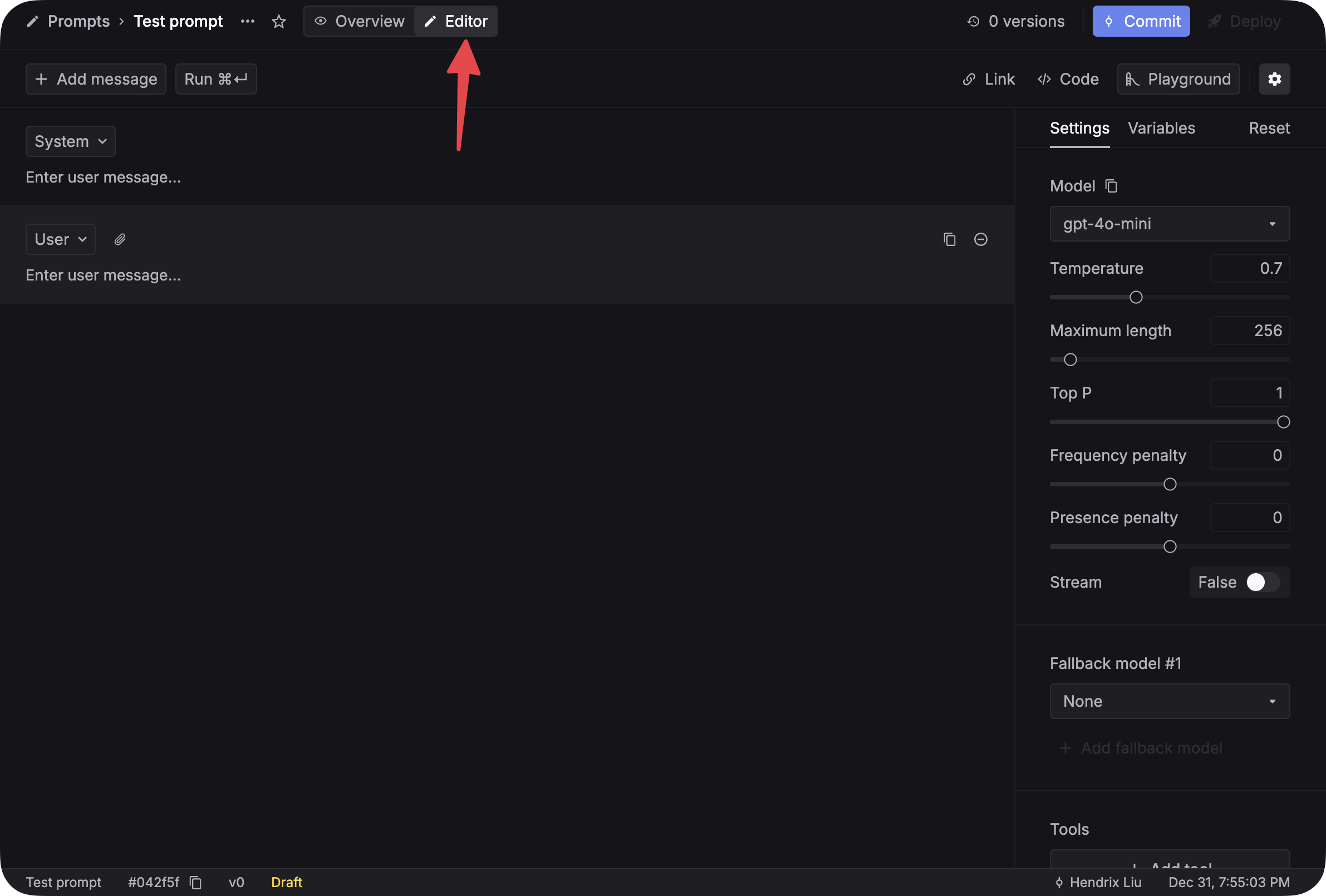This screenshot has height=896, width=1326.
Task: Adjust the Frequency penalty slider handle
Action: (x=1170, y=484)
